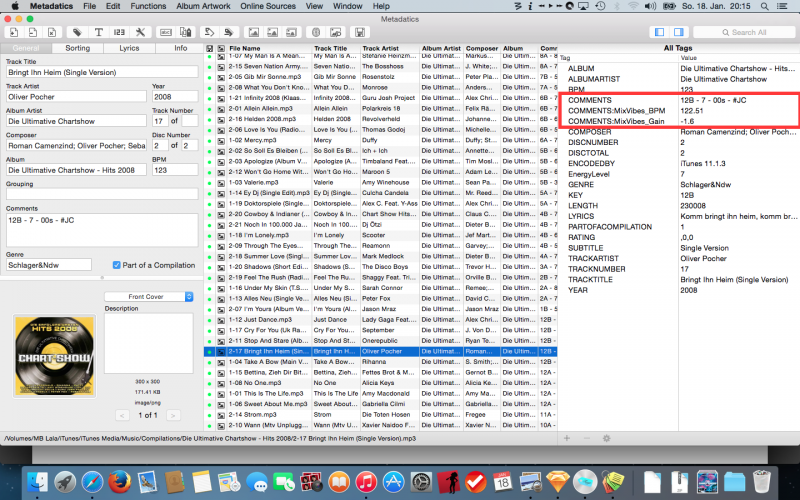This screenshot has height=500, width=800.
Task: Click the Track Title input field
Action: point(102,72)
